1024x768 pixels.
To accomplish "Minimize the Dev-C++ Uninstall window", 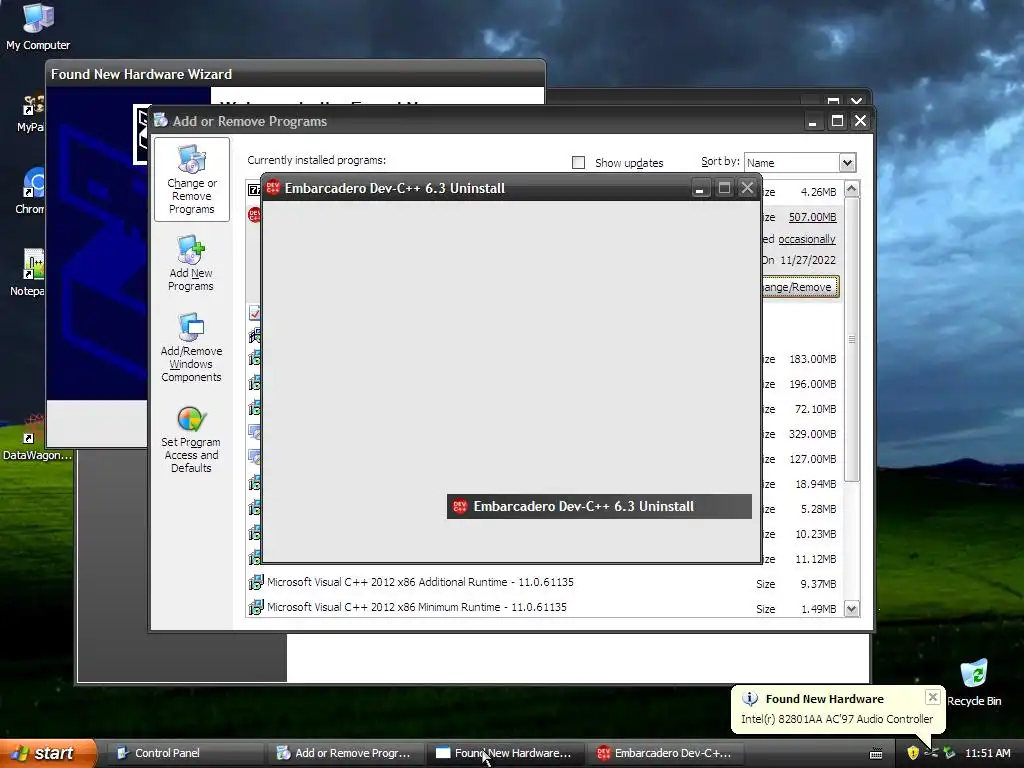I will [699, 189].
